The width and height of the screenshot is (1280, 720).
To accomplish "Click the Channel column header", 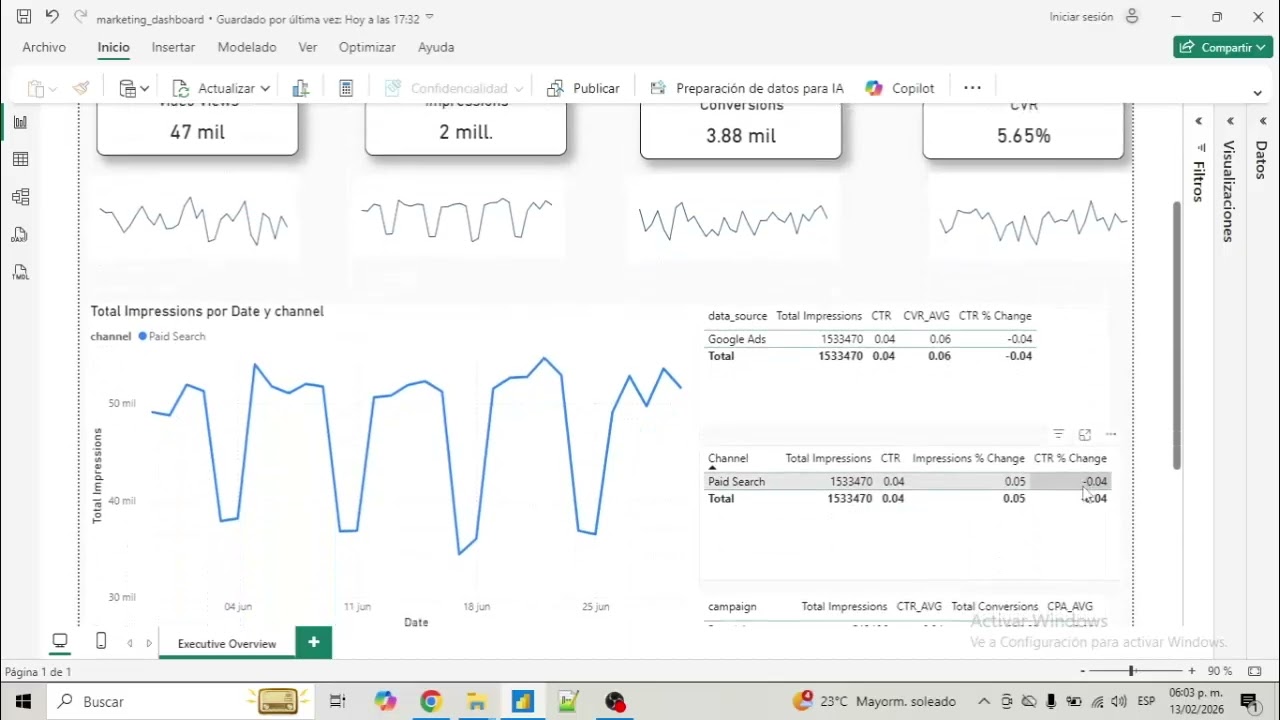I will pyautogui.click(x=728, y=459).
